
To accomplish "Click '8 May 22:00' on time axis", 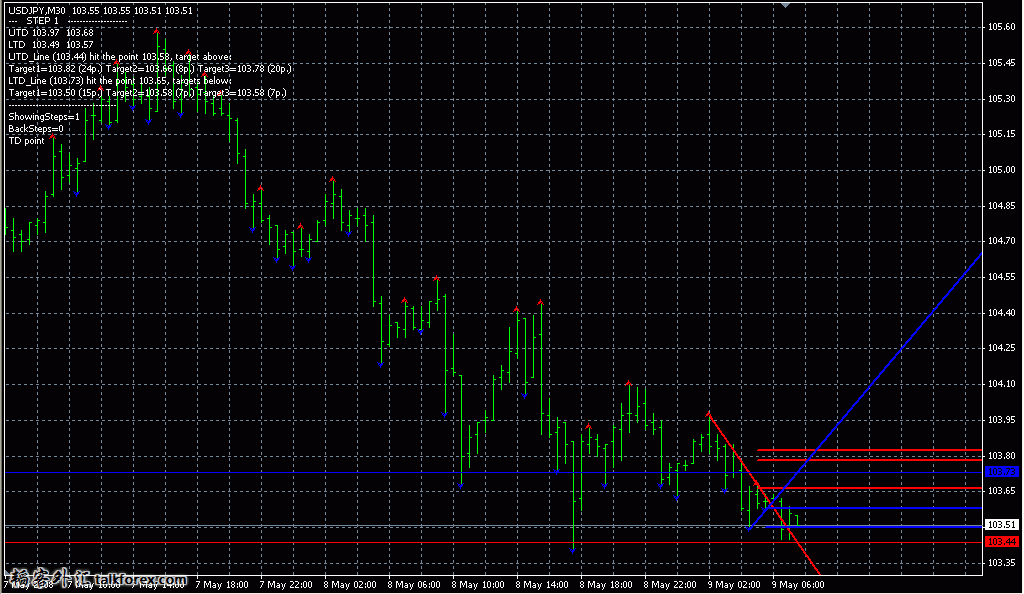I will click(670, 585).
